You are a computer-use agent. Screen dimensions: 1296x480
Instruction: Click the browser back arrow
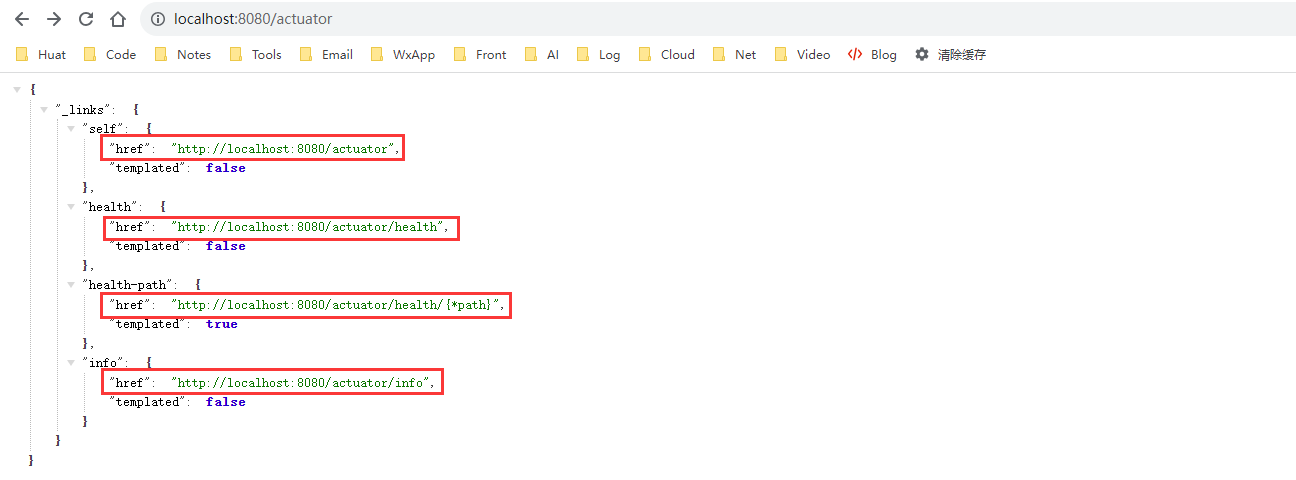pyautogui.click(x=22, y=19)
